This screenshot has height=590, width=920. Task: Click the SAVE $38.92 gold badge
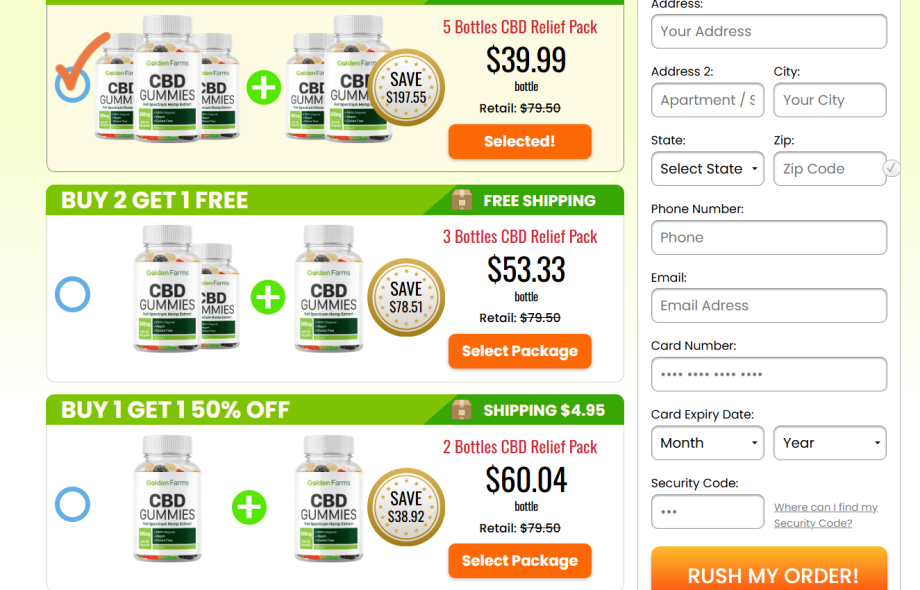coord(406,507)
